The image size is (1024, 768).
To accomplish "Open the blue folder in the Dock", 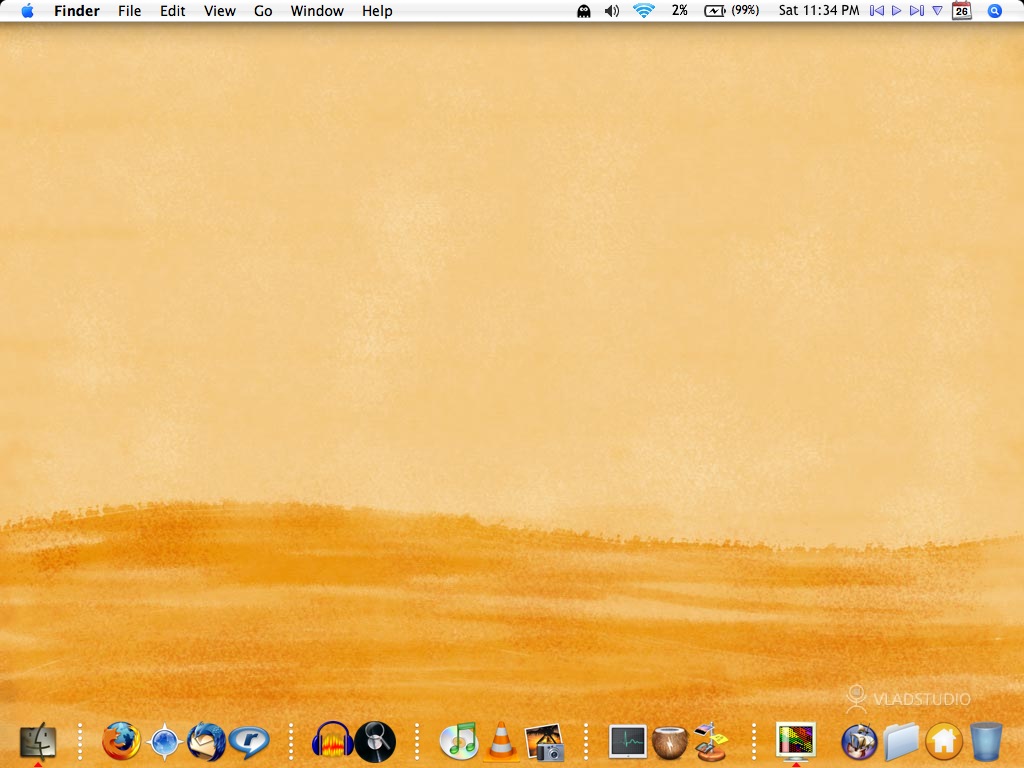I will coord(901,742).
